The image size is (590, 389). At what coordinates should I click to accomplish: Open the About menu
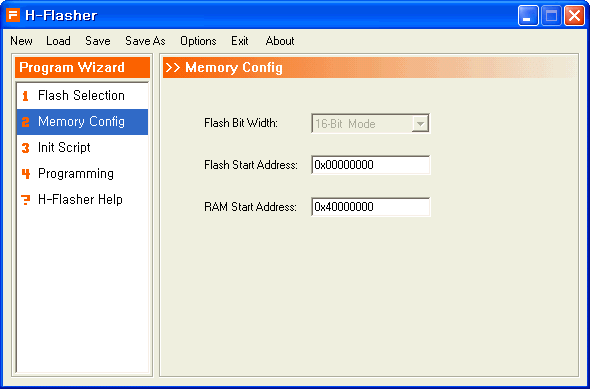click(280, 41)
